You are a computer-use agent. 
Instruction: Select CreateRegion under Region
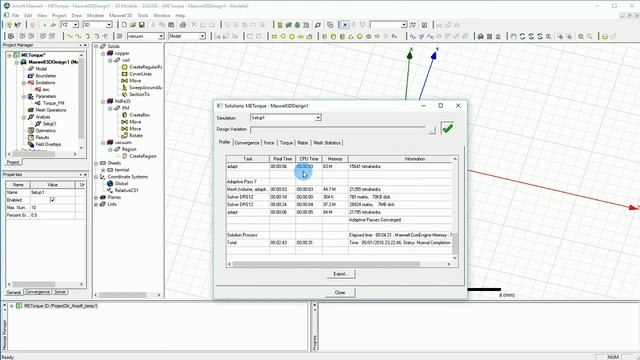[142, 156]
